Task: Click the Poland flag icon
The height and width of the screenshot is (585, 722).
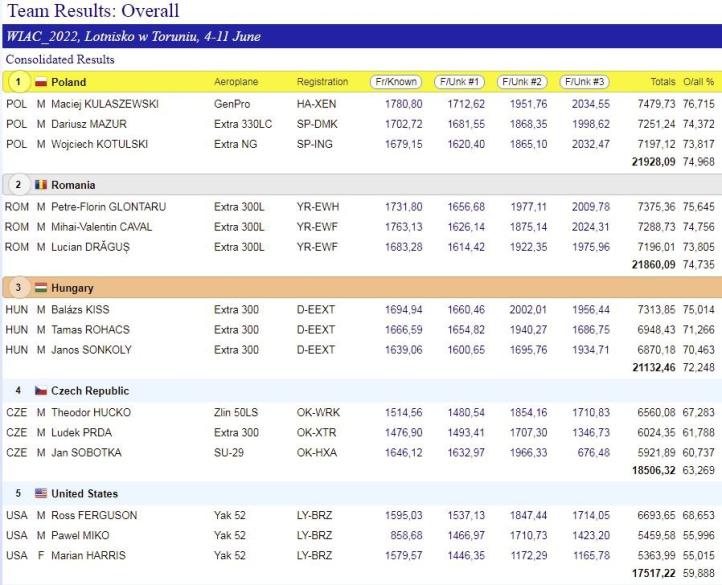Action: [41, 82]
